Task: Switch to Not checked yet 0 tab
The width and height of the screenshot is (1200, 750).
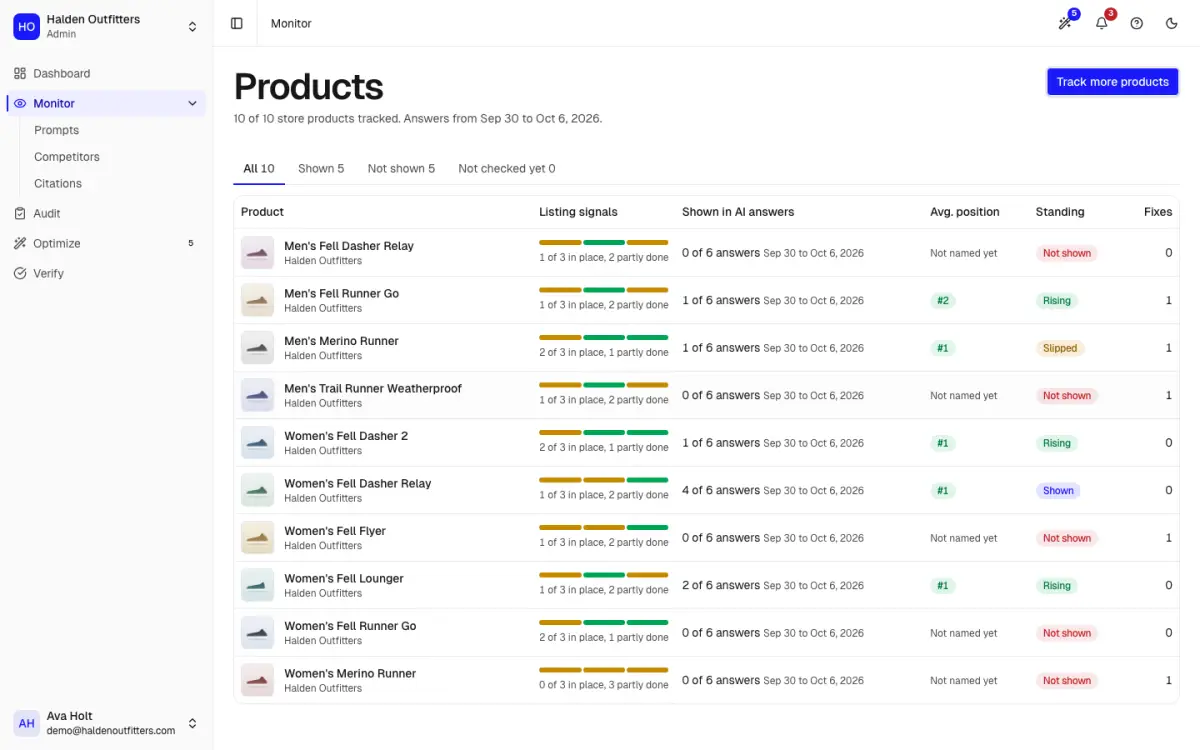Action: point(507,169)
